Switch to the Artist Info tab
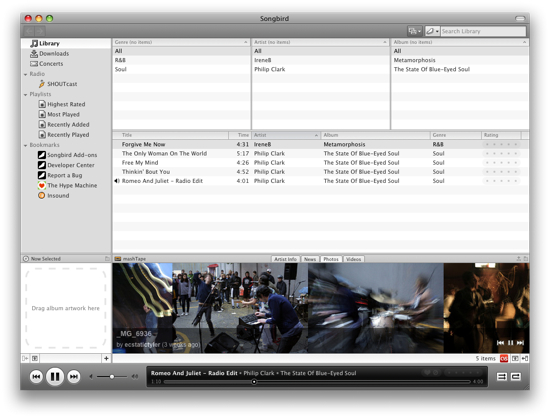 point(285,259)
